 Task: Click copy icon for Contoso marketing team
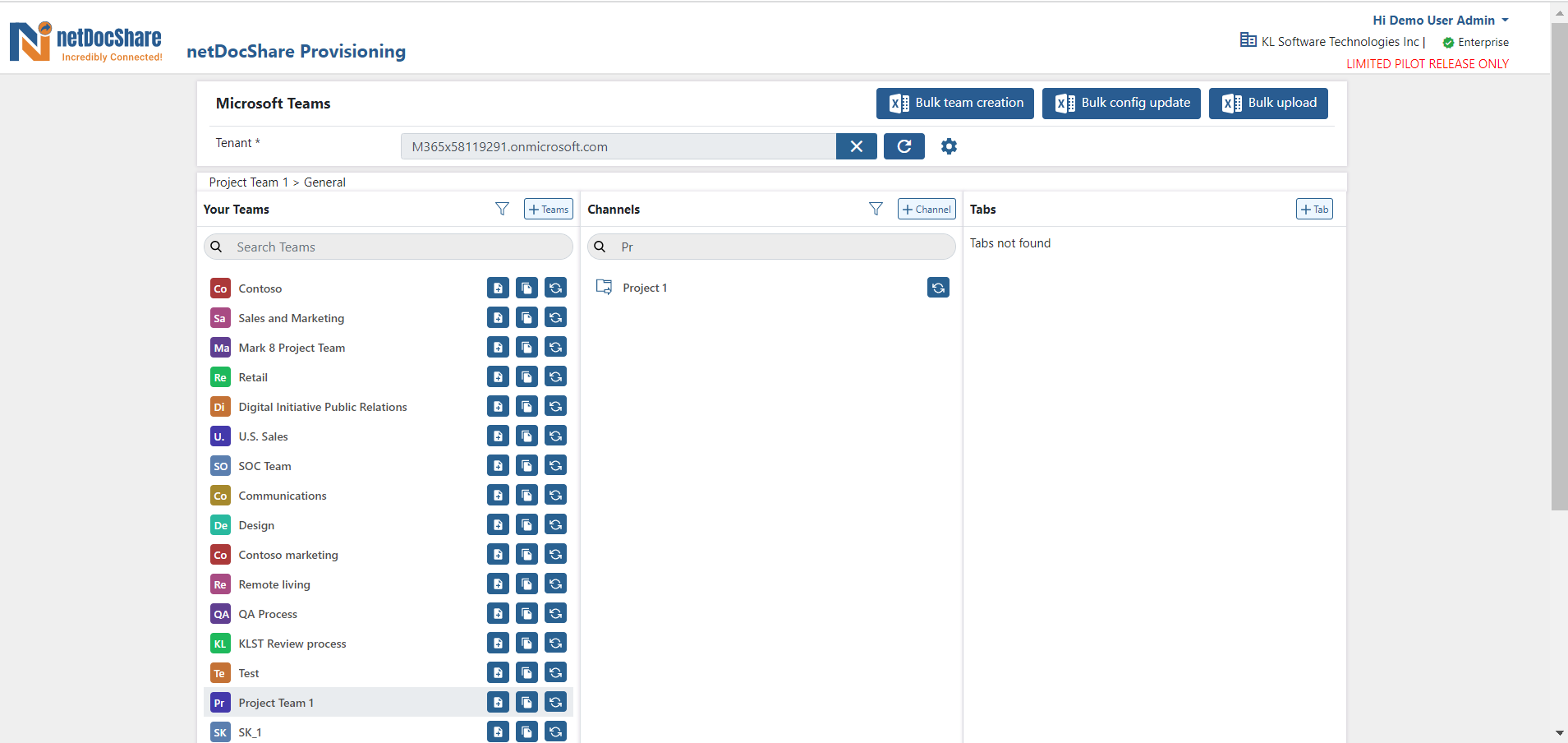click(x=526, y=554)
